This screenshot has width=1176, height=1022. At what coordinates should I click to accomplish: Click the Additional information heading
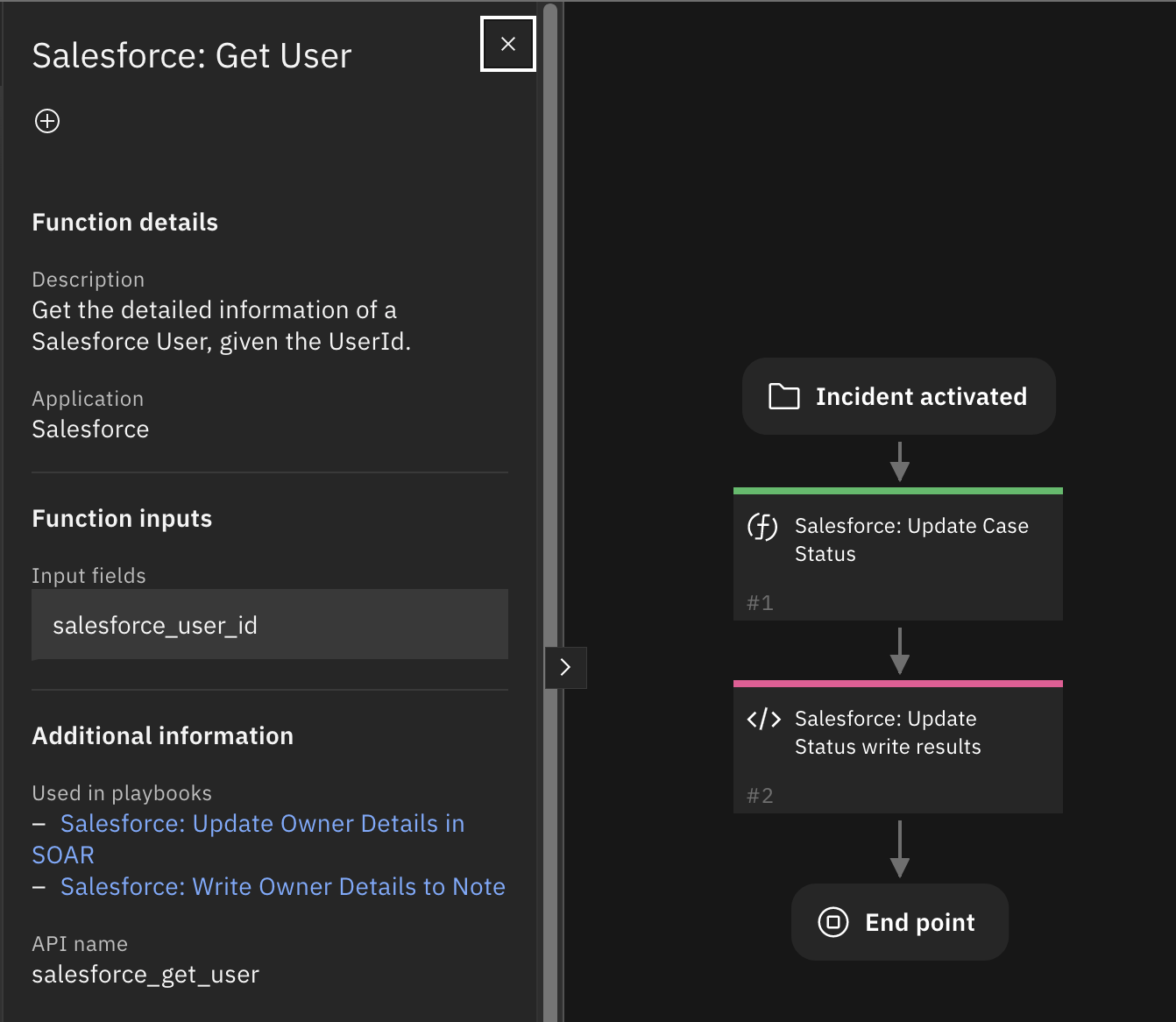(x=163, y=736)
